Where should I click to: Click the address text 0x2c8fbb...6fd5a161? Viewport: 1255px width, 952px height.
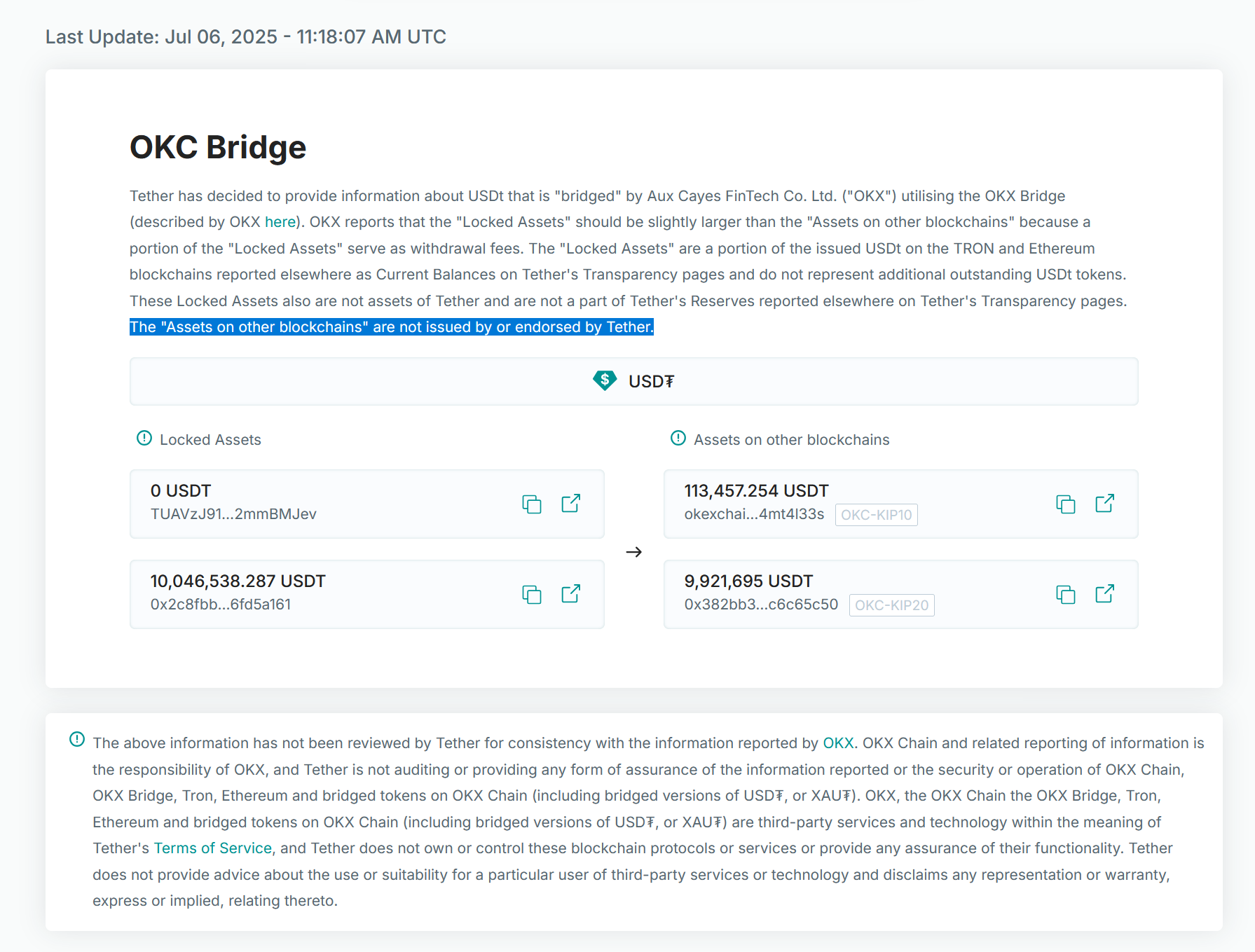(x=221, y=605)
